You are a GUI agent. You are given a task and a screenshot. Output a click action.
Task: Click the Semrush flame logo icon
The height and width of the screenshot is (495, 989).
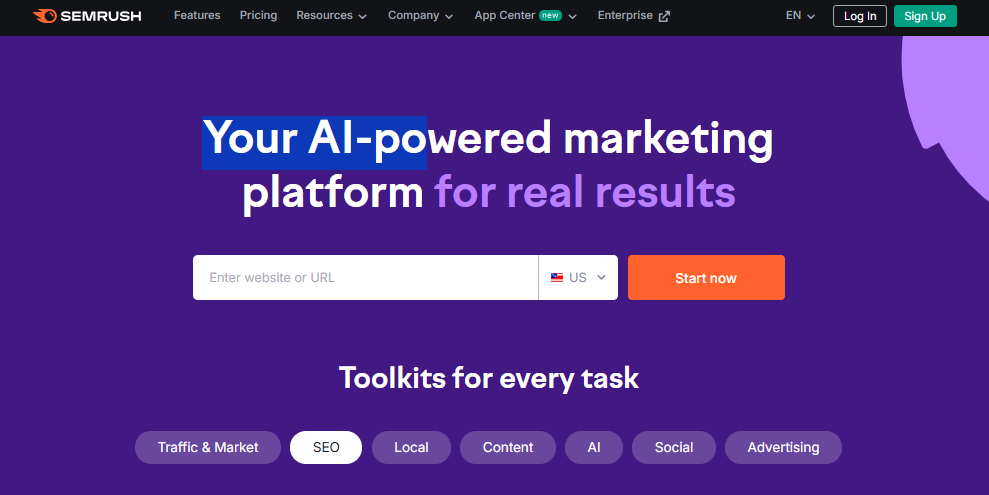[x=45, y=16]
